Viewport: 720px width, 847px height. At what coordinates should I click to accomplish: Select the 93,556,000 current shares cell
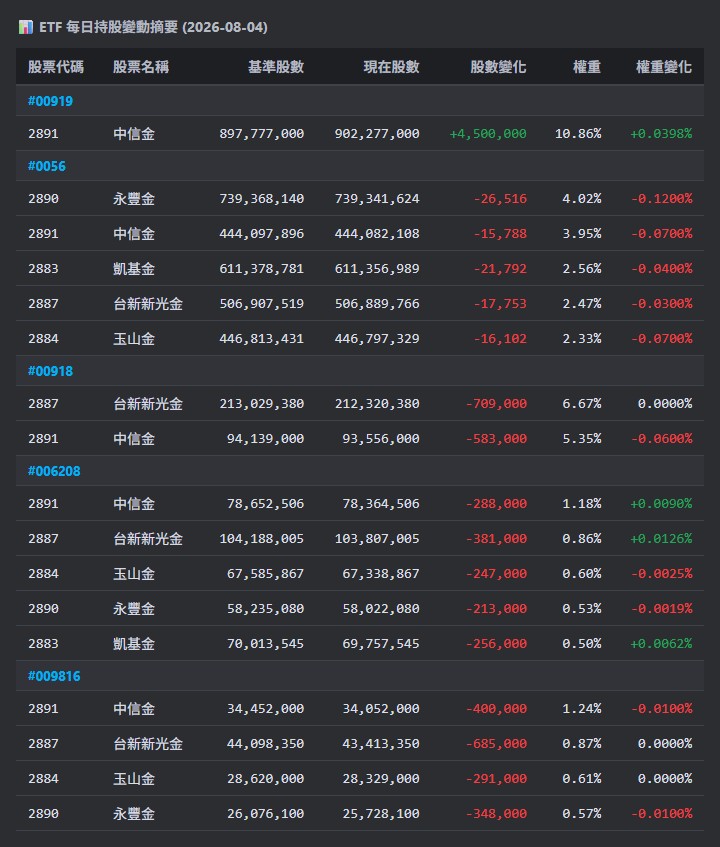pyautogui.click(x=381, y=439)
